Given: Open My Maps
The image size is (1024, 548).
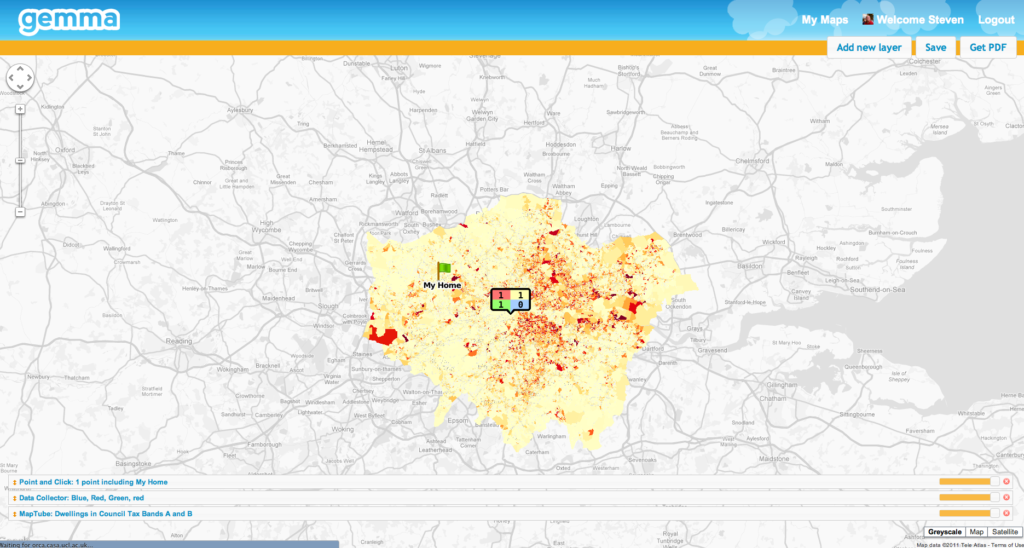Looking at the screenshot, I should point(824,20).
